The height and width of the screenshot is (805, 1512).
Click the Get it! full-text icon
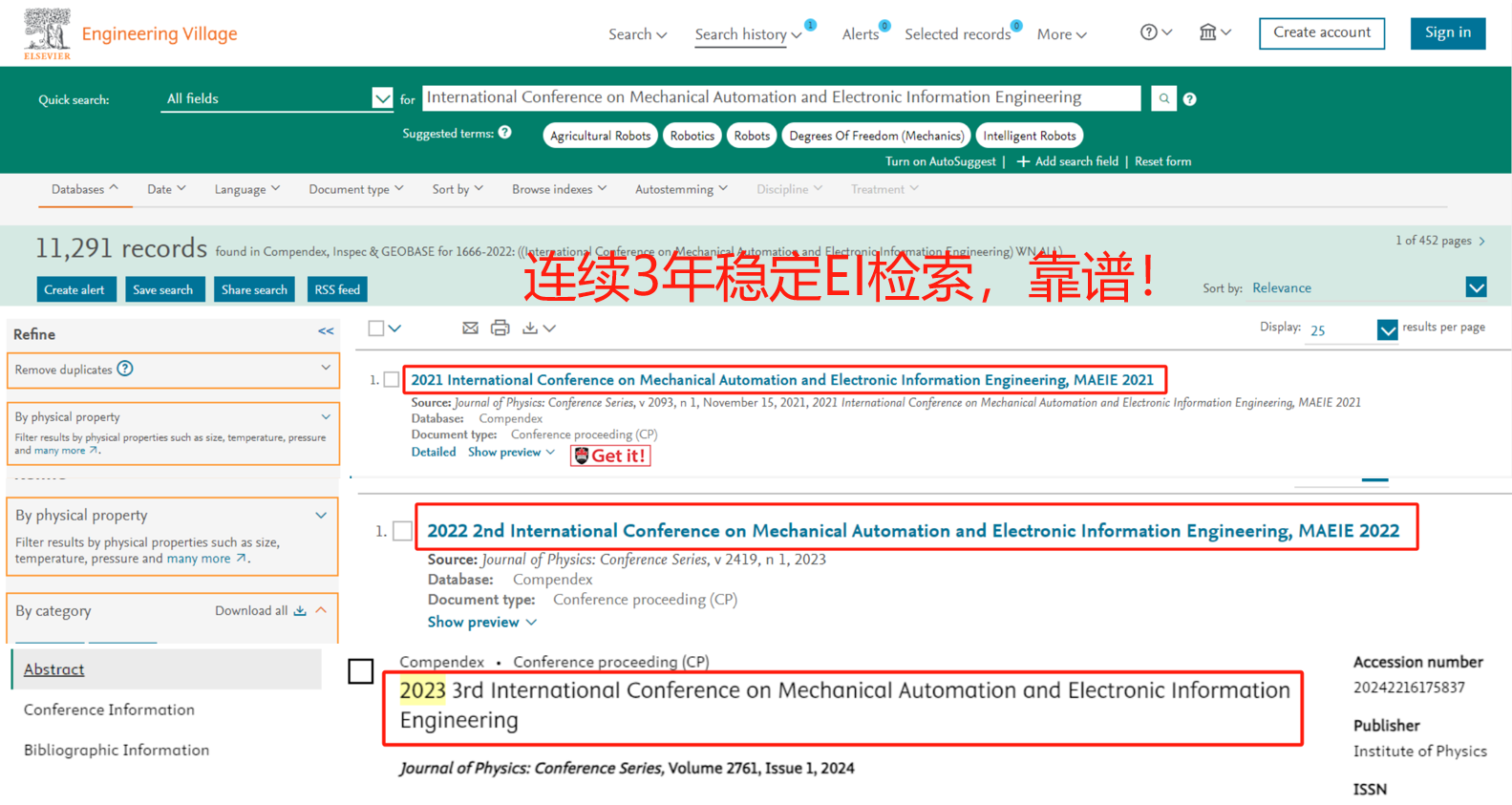(x=611, y=455)
